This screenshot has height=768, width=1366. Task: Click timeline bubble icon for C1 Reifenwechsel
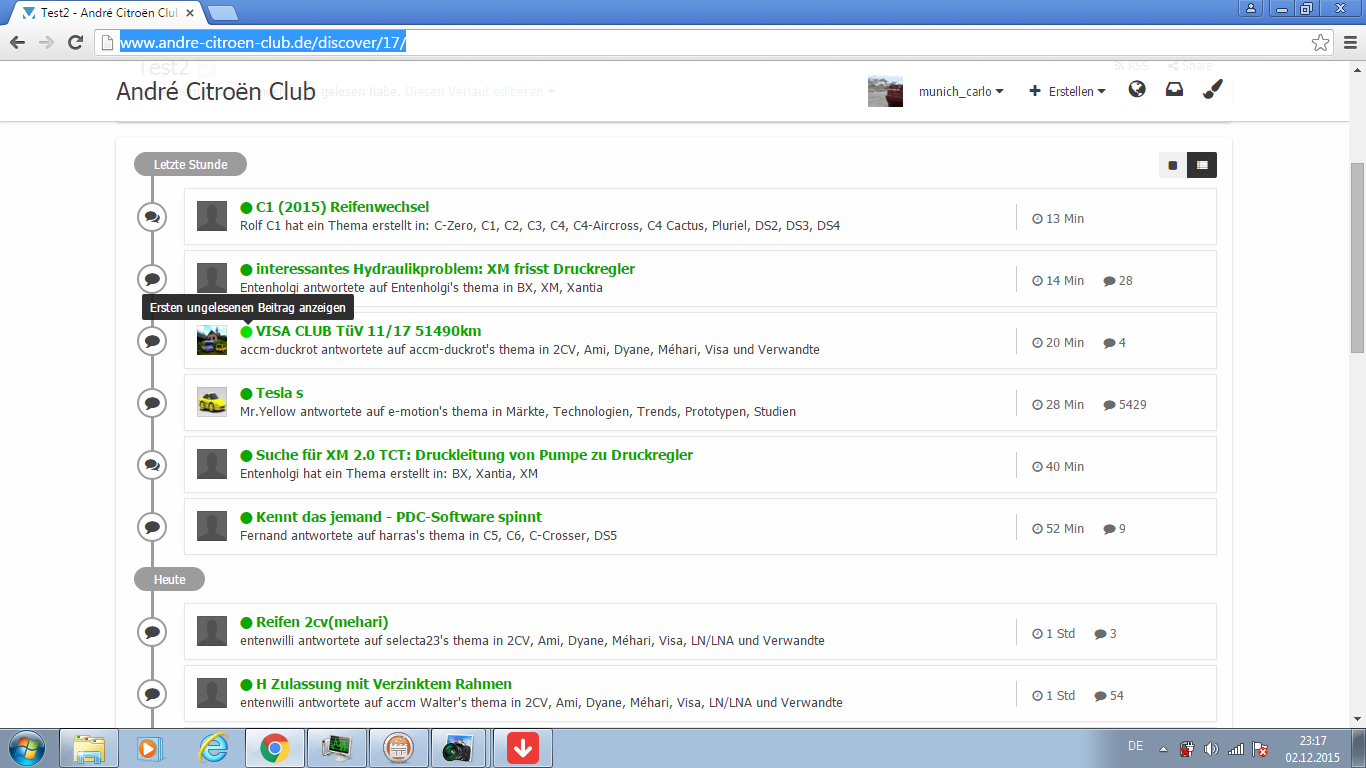point(152,216)
